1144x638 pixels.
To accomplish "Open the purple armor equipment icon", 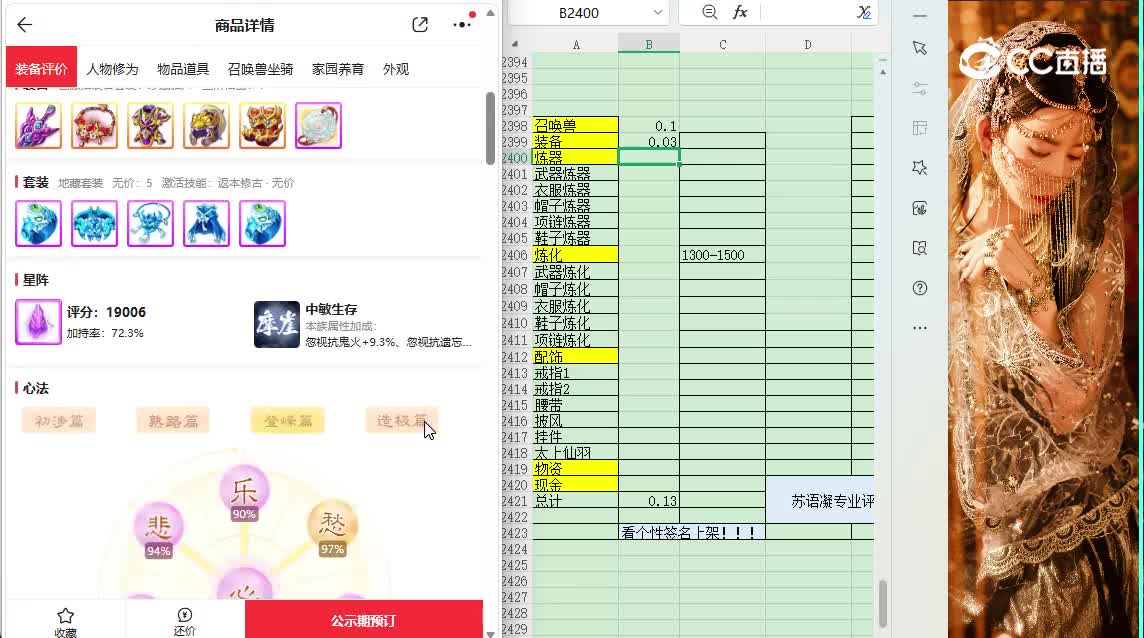I will [x=150, y=126].
